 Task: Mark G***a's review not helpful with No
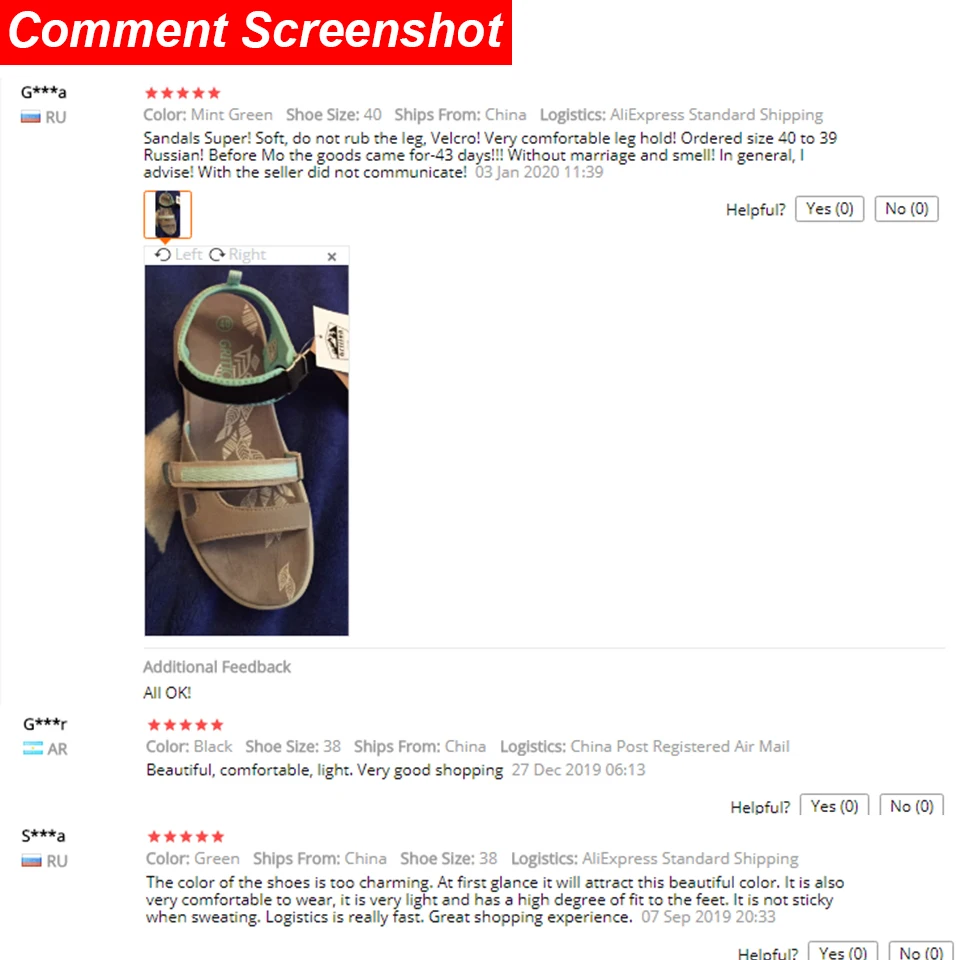906,209
